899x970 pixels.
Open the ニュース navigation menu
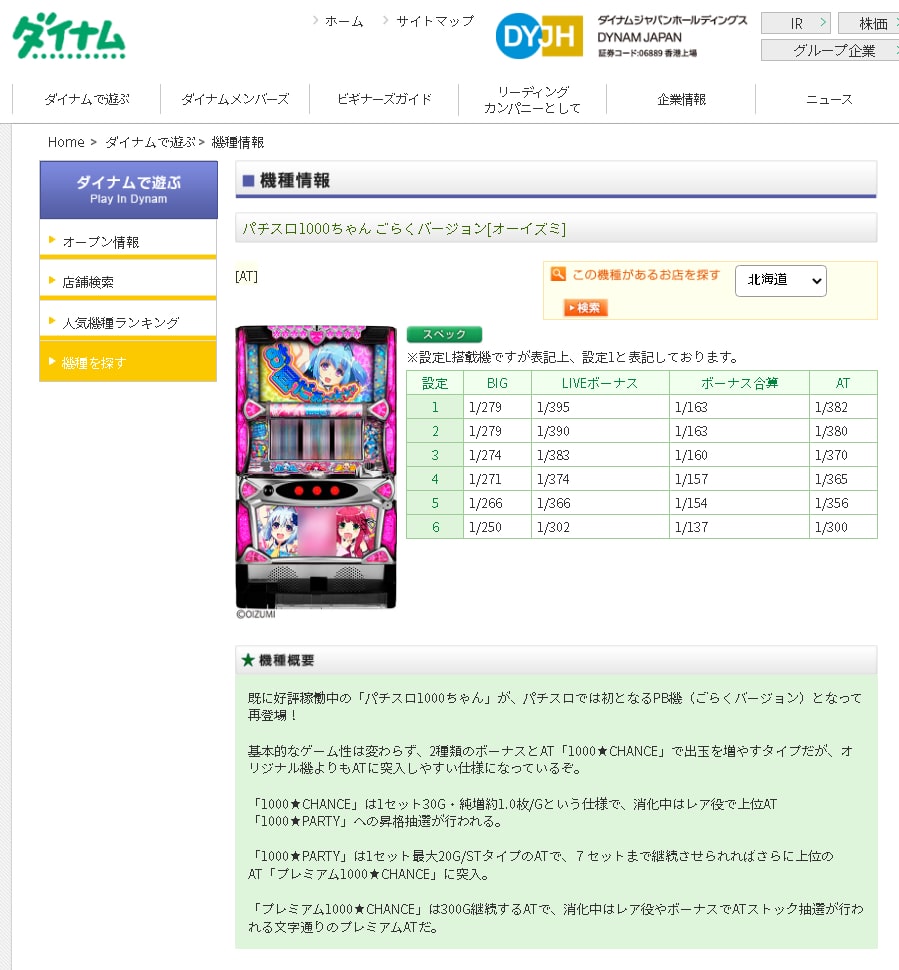[x=828, y=99]
